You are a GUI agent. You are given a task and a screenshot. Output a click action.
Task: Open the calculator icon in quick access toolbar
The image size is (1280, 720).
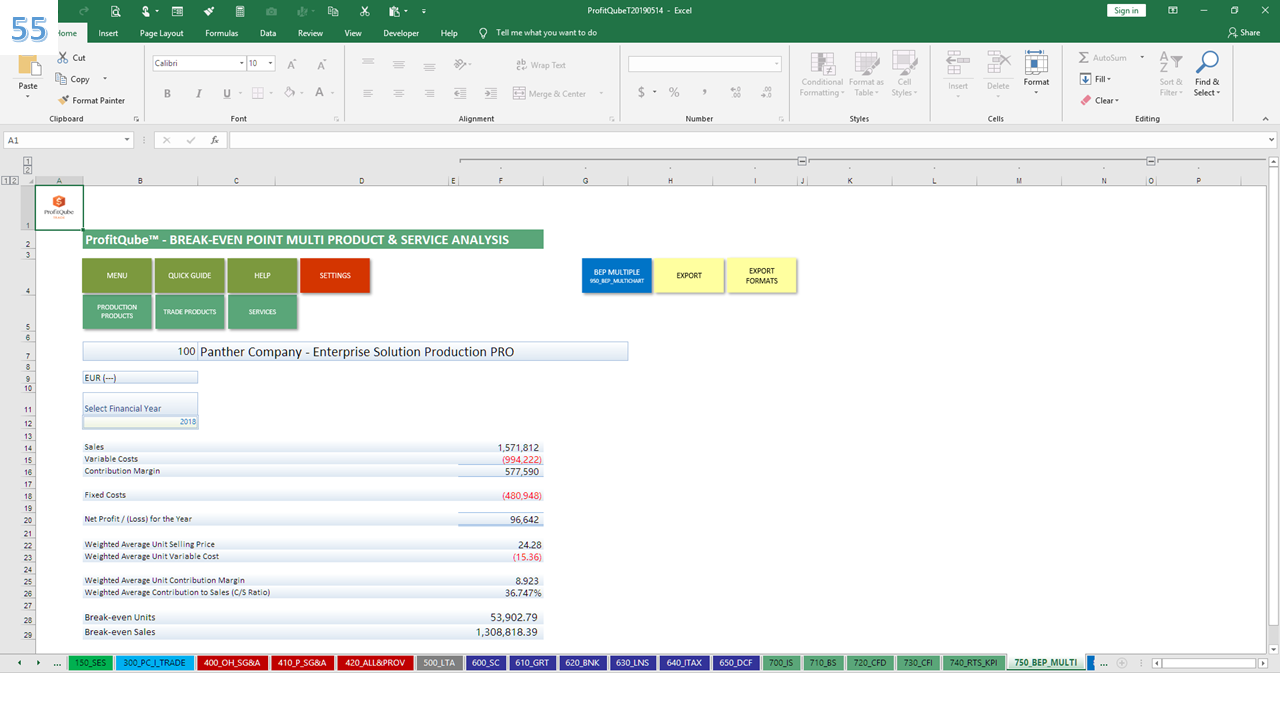(x=240, y=11)
